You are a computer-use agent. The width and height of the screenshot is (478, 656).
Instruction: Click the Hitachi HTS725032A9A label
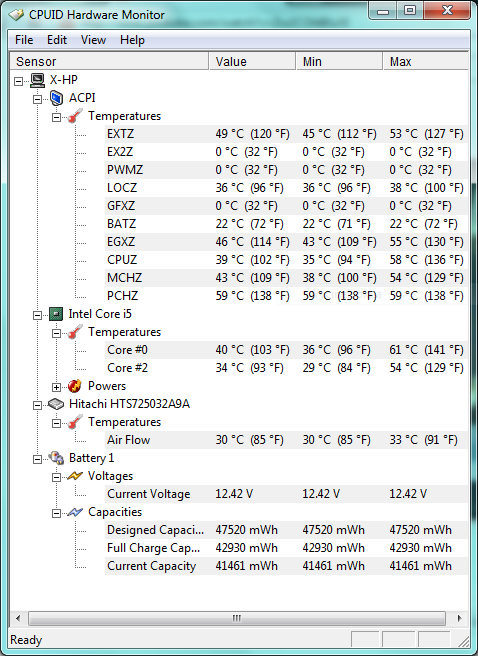click(129, 404)
